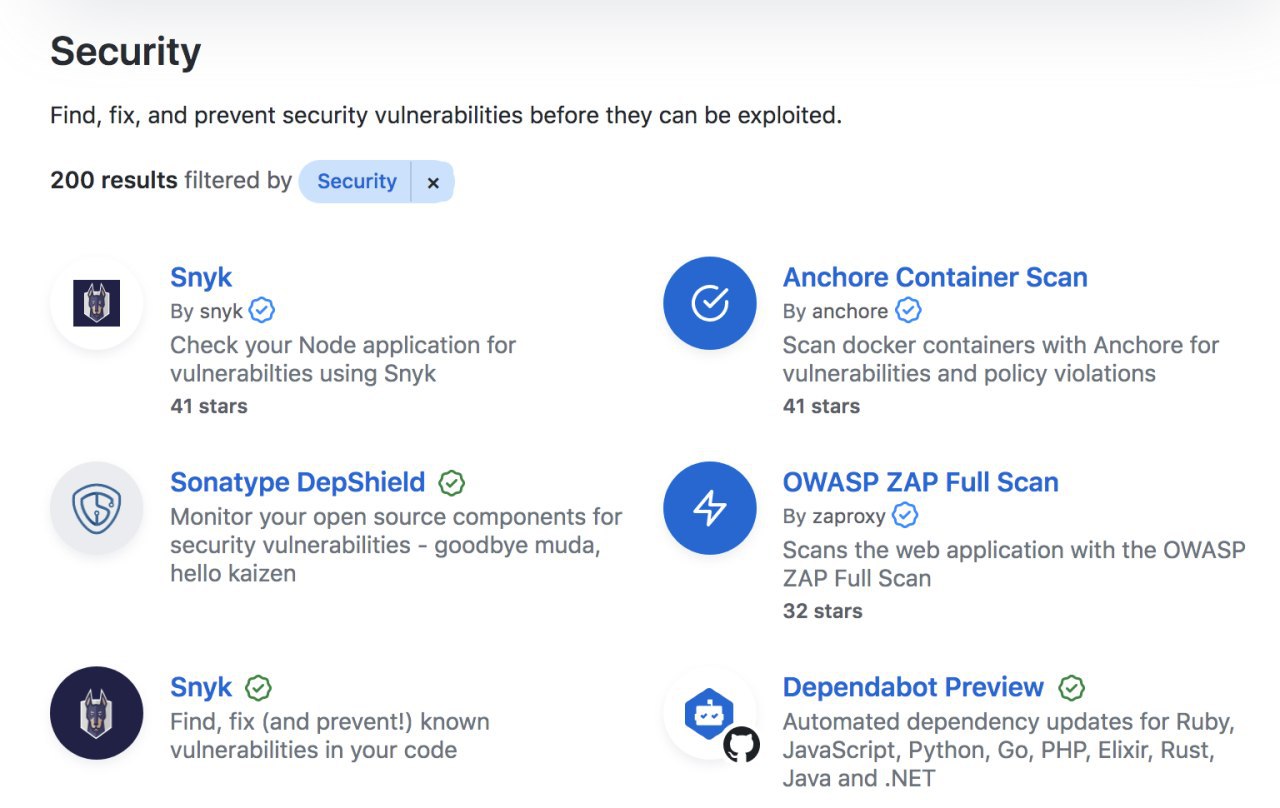Open the Snyk action link (first result)
Screen dimensions: 1280x808
201,277
